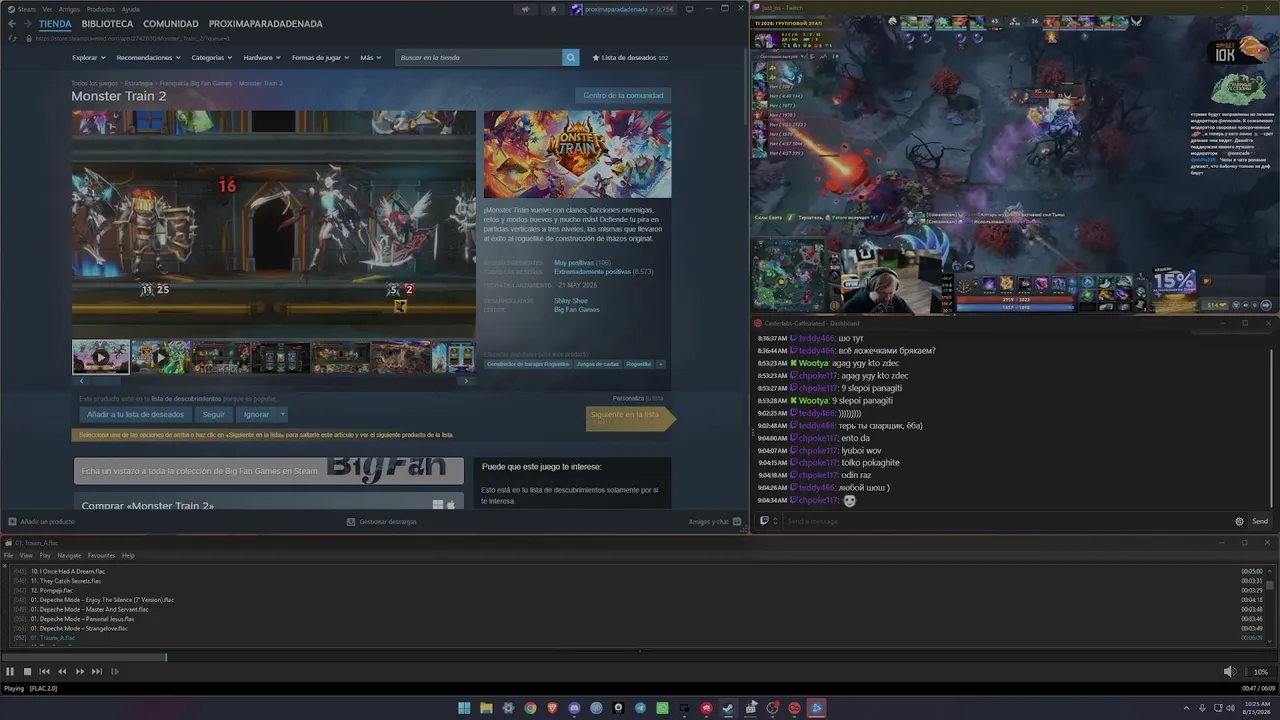Click the thumbnail strip right arrow

[x=465, y=381]
